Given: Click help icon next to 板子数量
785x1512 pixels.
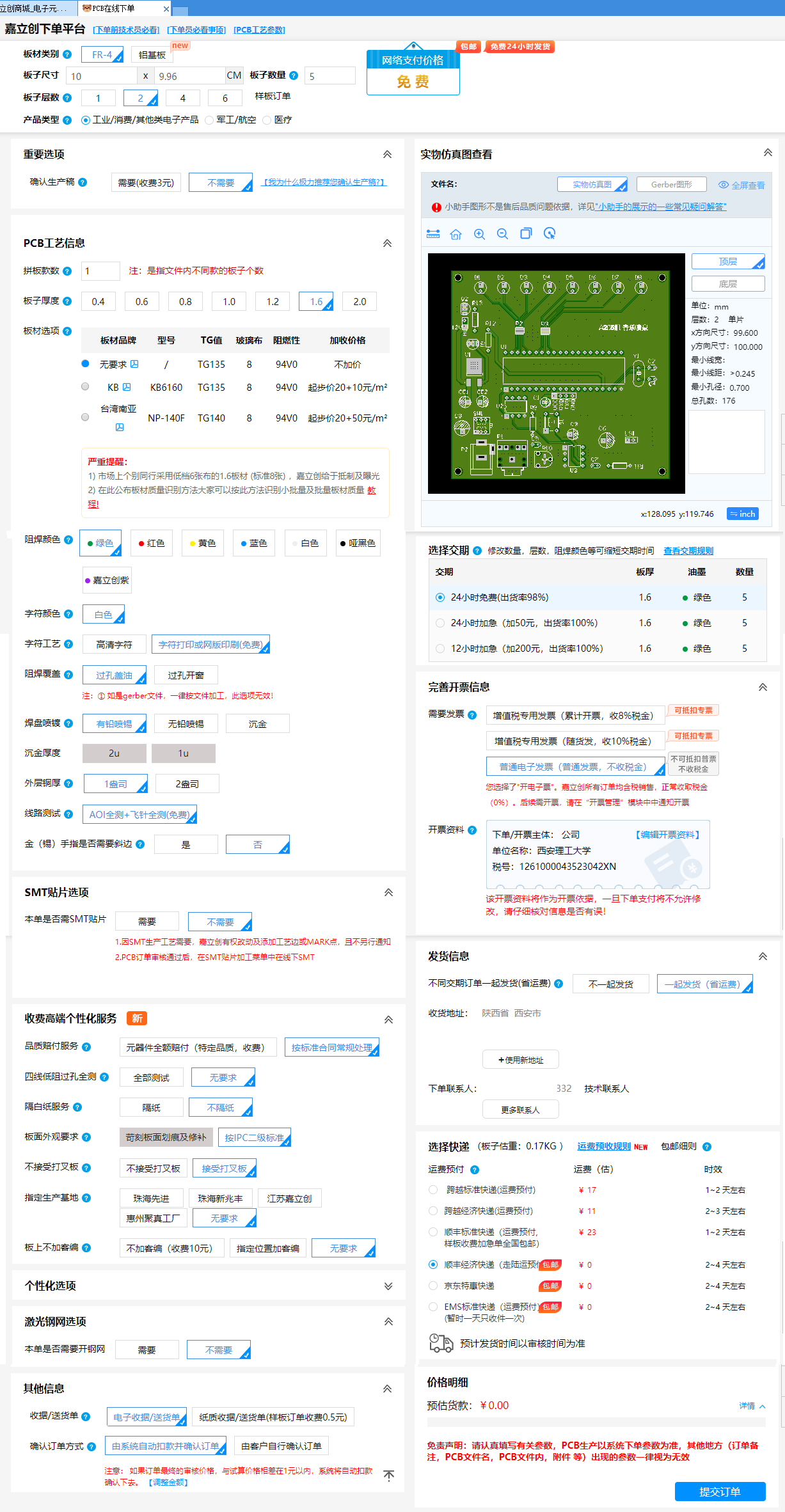Looking at the screenshot, I should (294, 75).
